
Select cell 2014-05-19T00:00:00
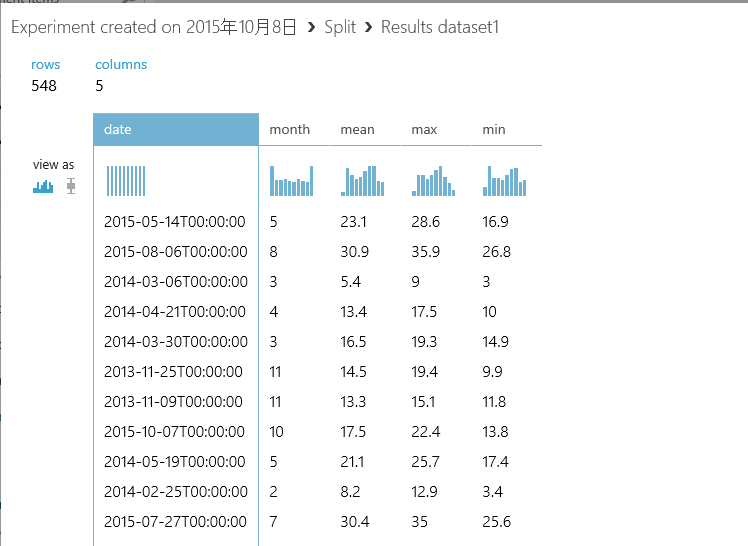(x=175, y=462)
